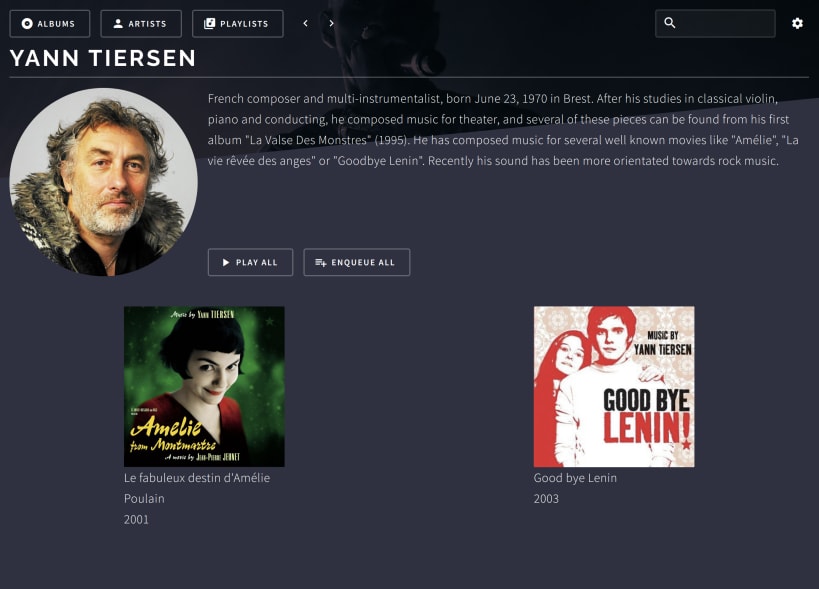The width and height of the screenshot is (819, 589).
Task: Focus the search input field
Action: pyautogui.click(x=715, y=23)
